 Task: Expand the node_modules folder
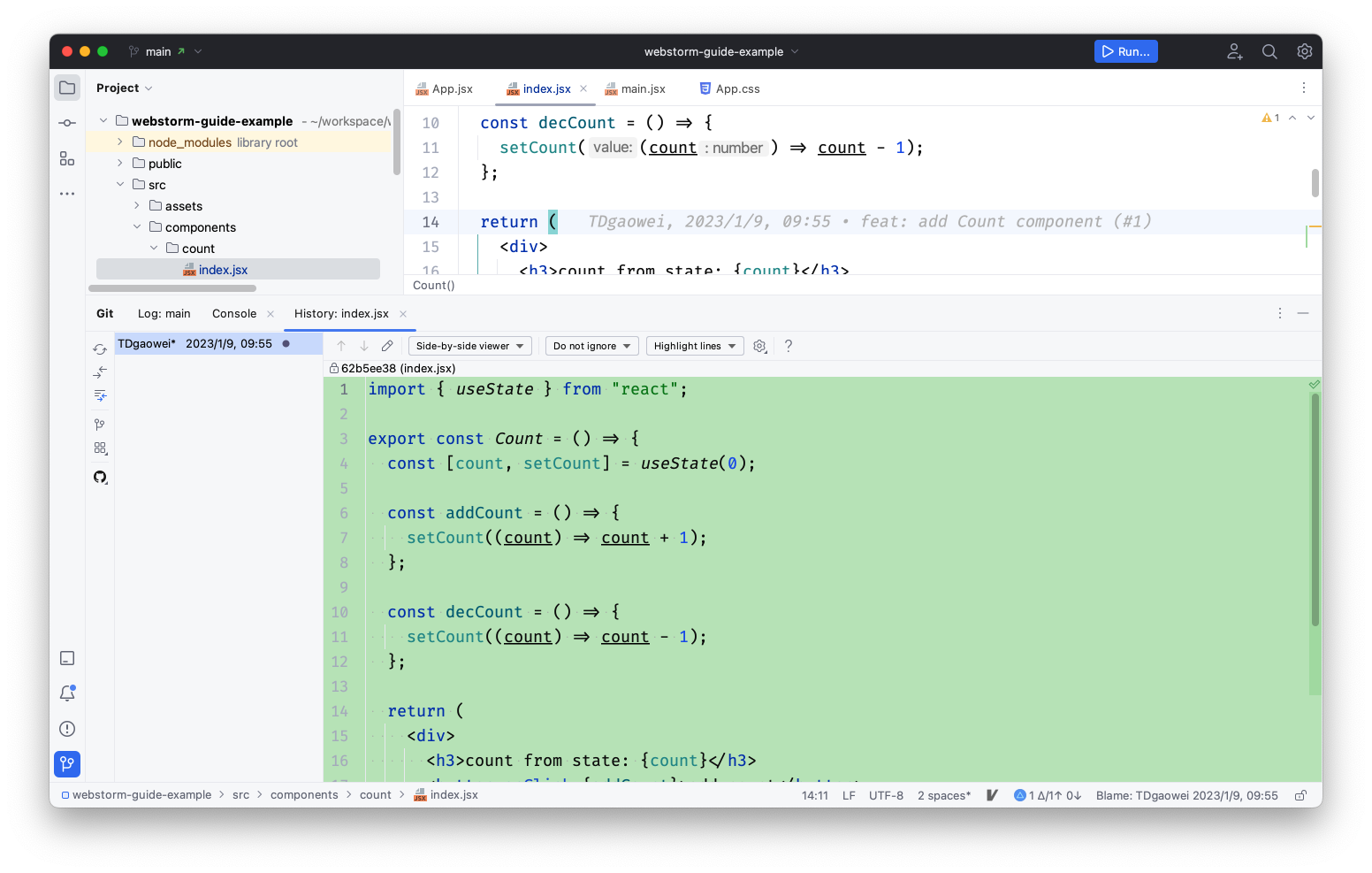(x=120, y=142)
